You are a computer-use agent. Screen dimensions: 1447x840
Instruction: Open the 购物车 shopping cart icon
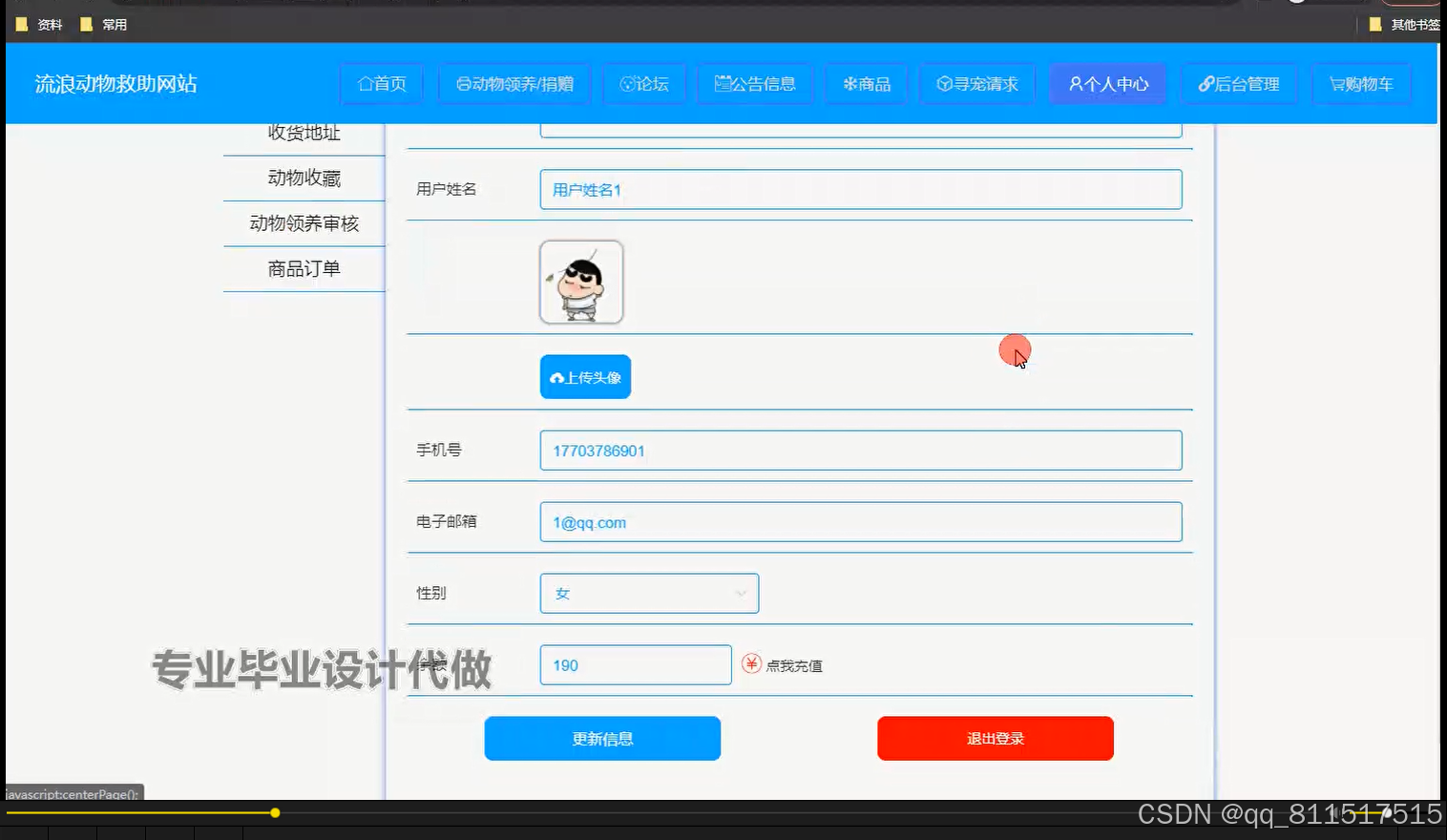click(x=1338, y=84)
